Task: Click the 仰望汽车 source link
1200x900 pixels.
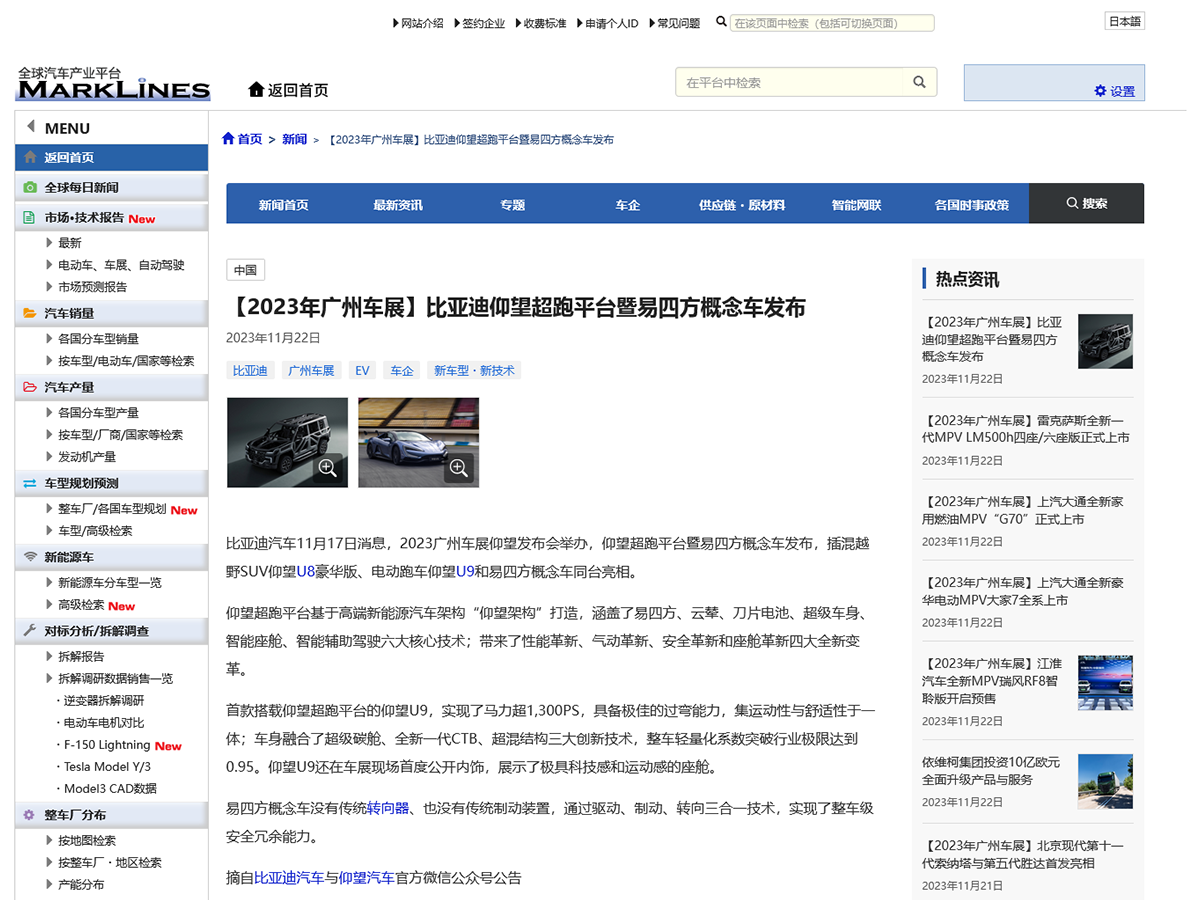Action: tap(367, 878)
